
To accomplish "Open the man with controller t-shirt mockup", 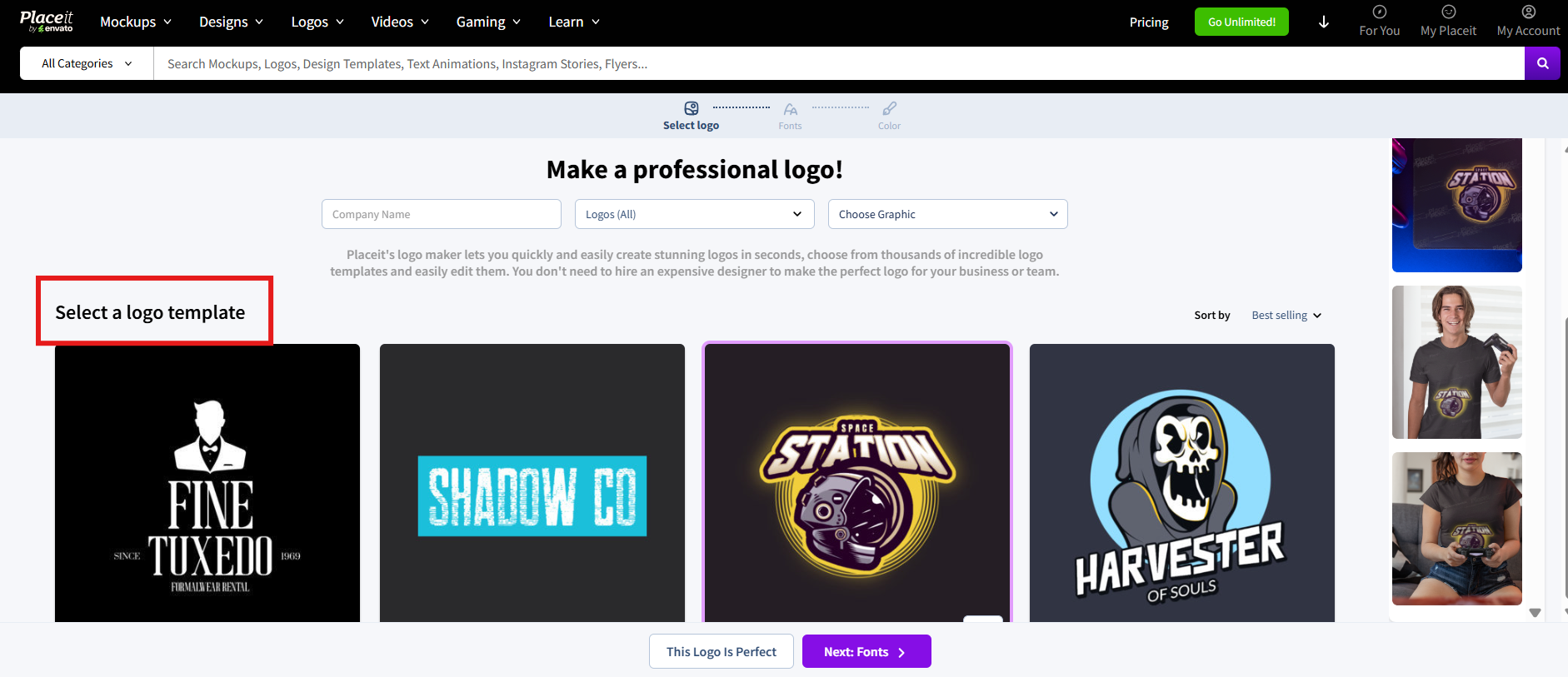I will tap(1457, 362).
